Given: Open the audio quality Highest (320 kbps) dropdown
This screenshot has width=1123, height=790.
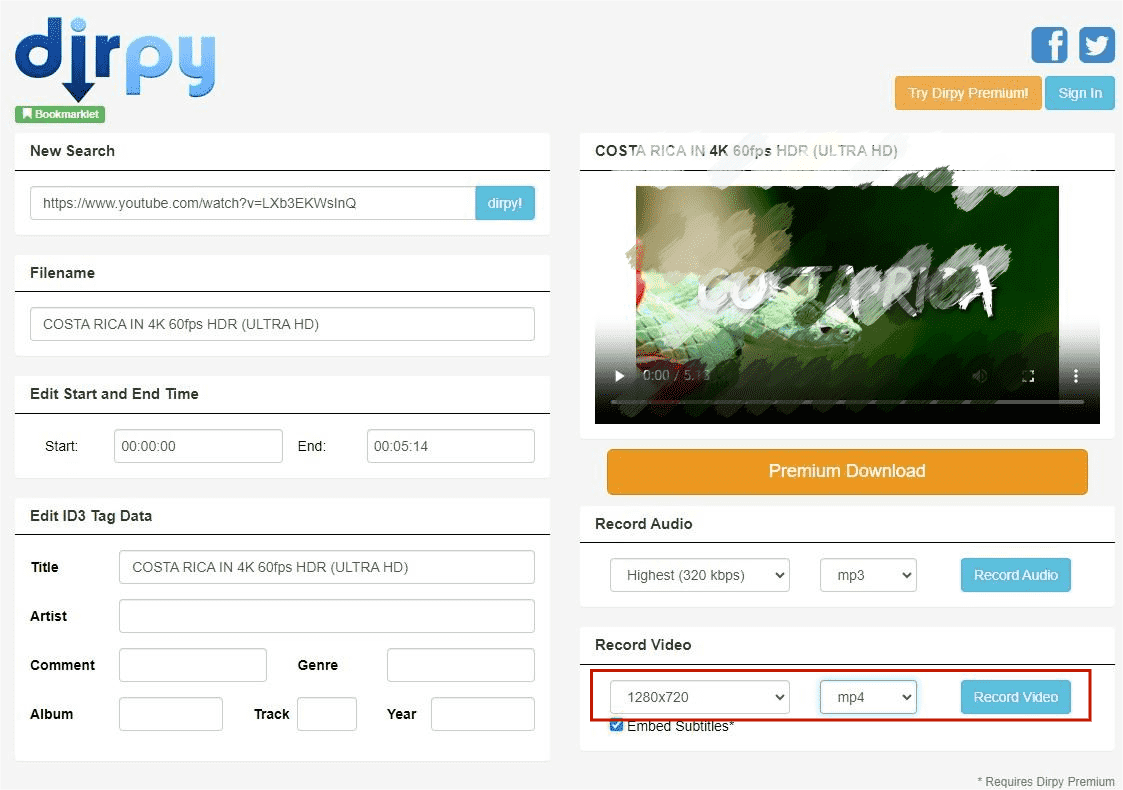Looking at the screenshot, I should click(699, 575).
